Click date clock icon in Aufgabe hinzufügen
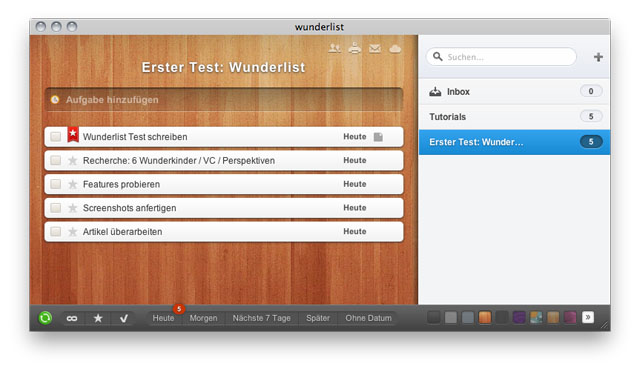The width and height of the screenshot is (640, 372). [55, 100]
